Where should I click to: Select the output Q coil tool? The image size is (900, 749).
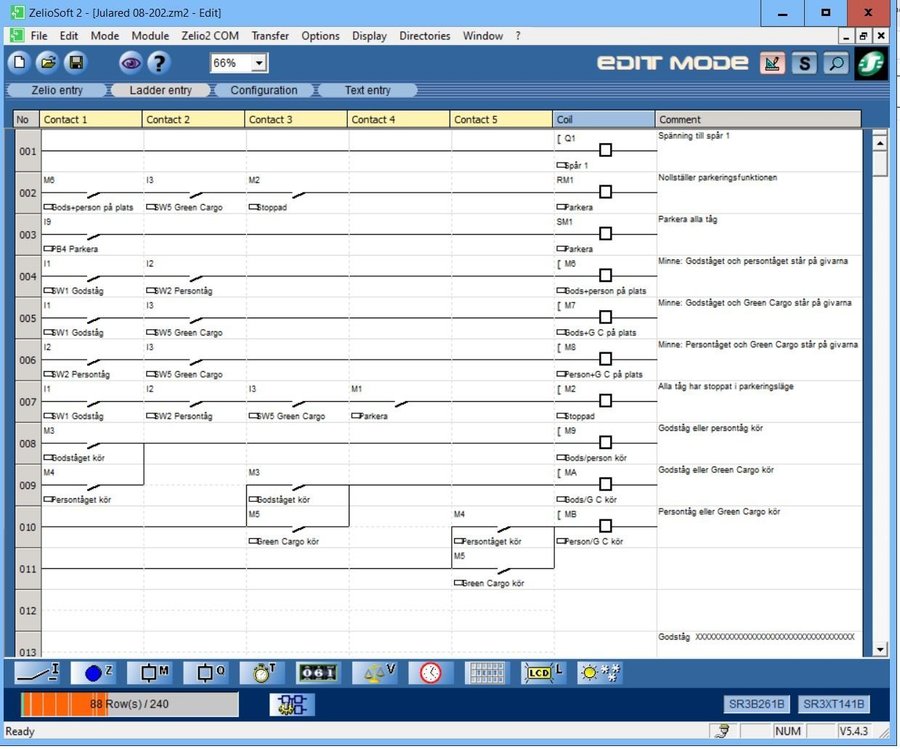(x=211, y=673)
